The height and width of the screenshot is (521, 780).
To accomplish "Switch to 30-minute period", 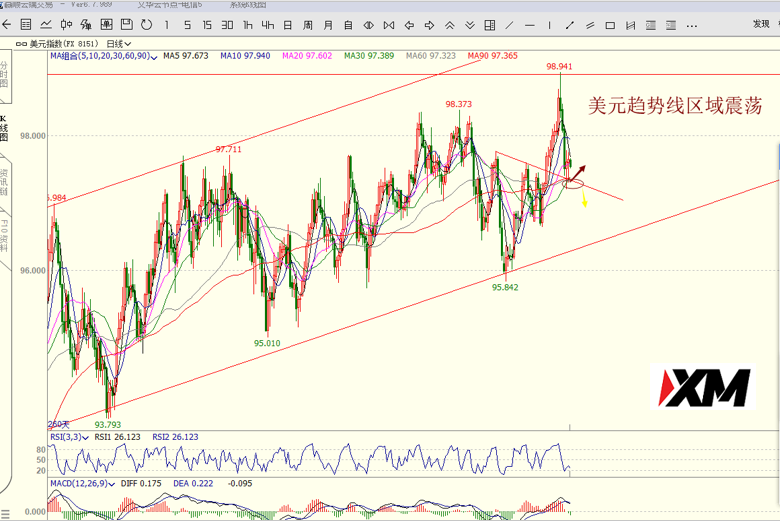I will tap(227, 25).
